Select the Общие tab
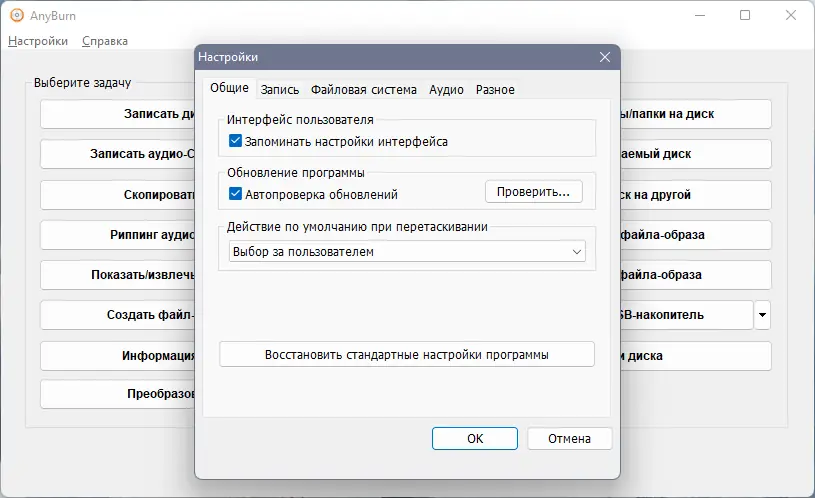Image resolution: width=815 pixels, height=498 pixels. (229, 88)
